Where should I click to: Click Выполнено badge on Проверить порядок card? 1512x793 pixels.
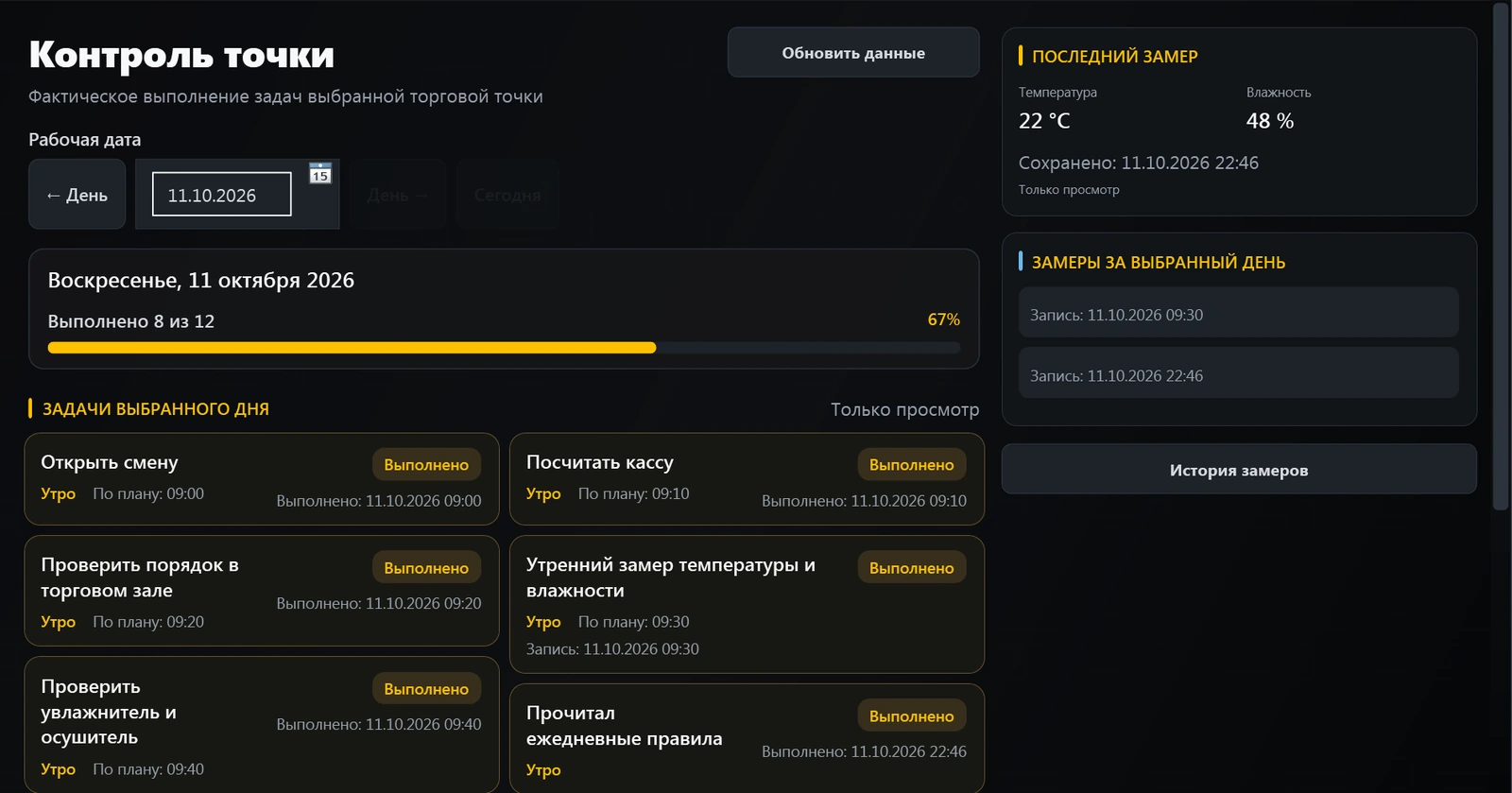coord(426,568)
